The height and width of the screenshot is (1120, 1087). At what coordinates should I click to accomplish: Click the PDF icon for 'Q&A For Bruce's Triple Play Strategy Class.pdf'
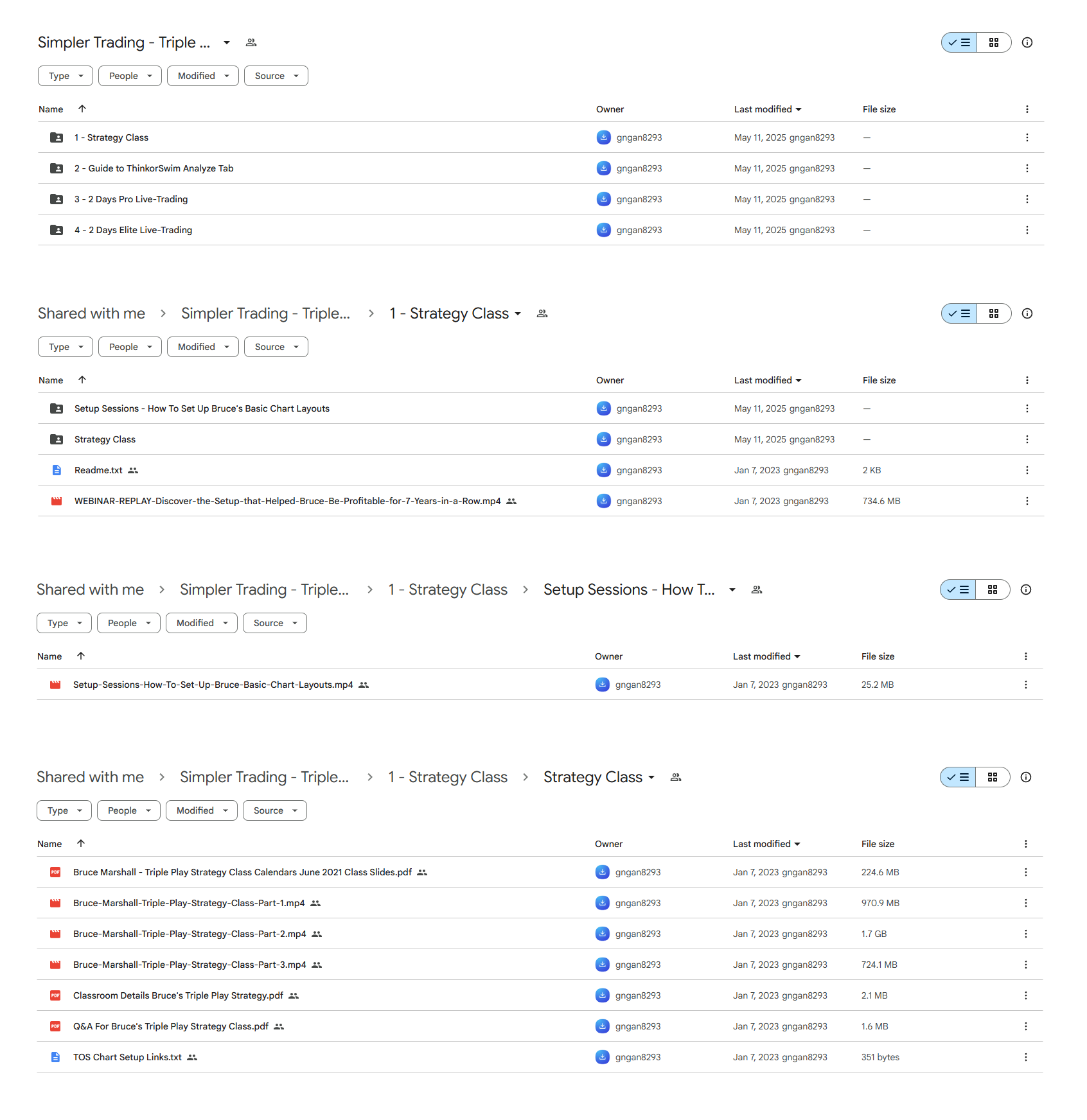click(x=55, y=1026)
